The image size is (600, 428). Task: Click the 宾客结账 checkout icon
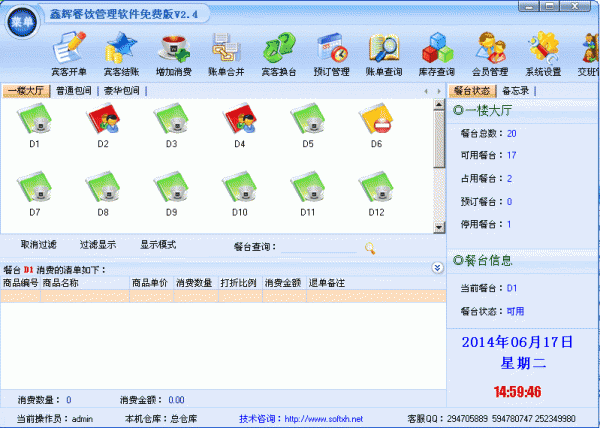tap(121, 54)
